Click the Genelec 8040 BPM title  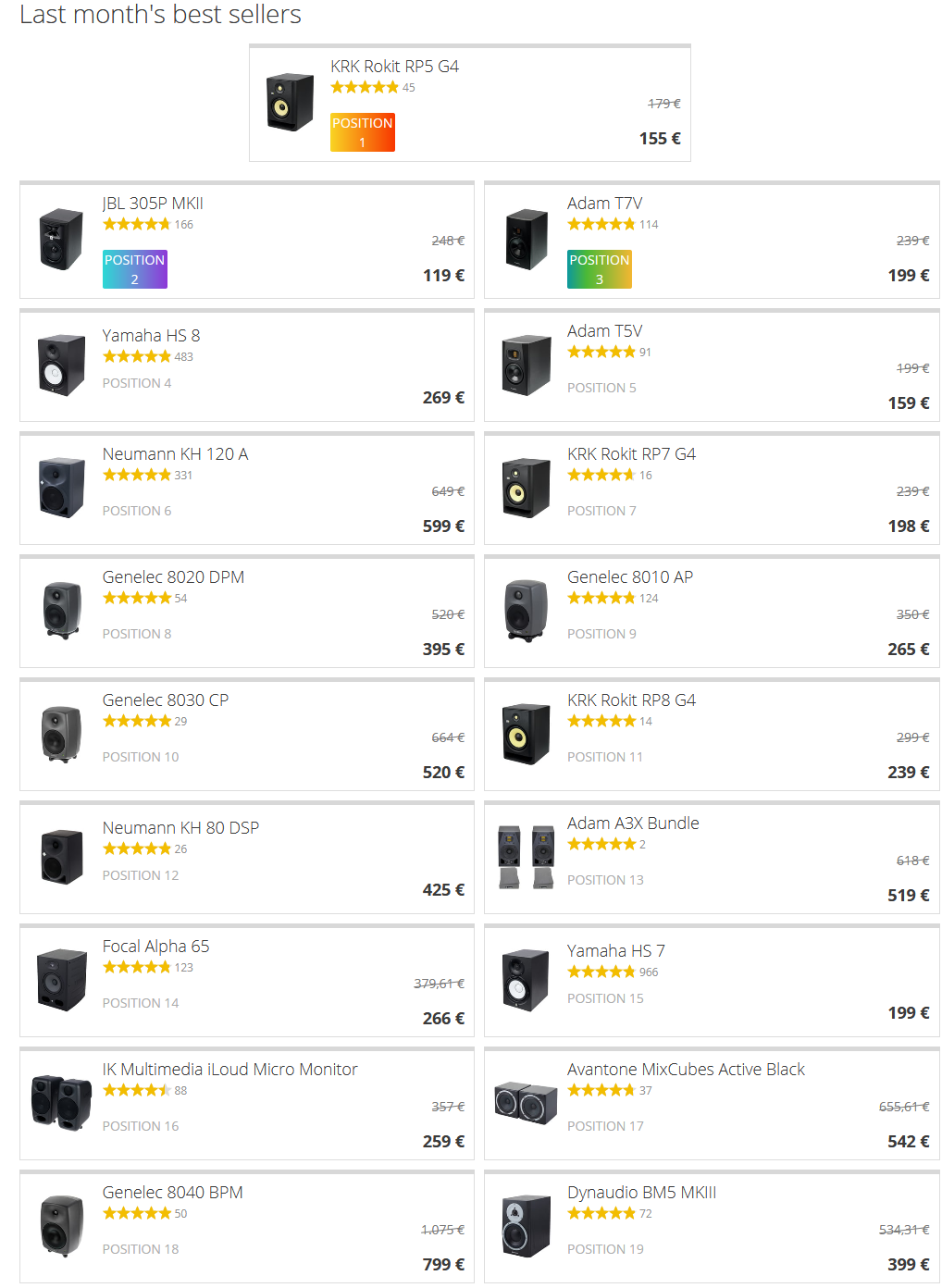[172, 1193]
